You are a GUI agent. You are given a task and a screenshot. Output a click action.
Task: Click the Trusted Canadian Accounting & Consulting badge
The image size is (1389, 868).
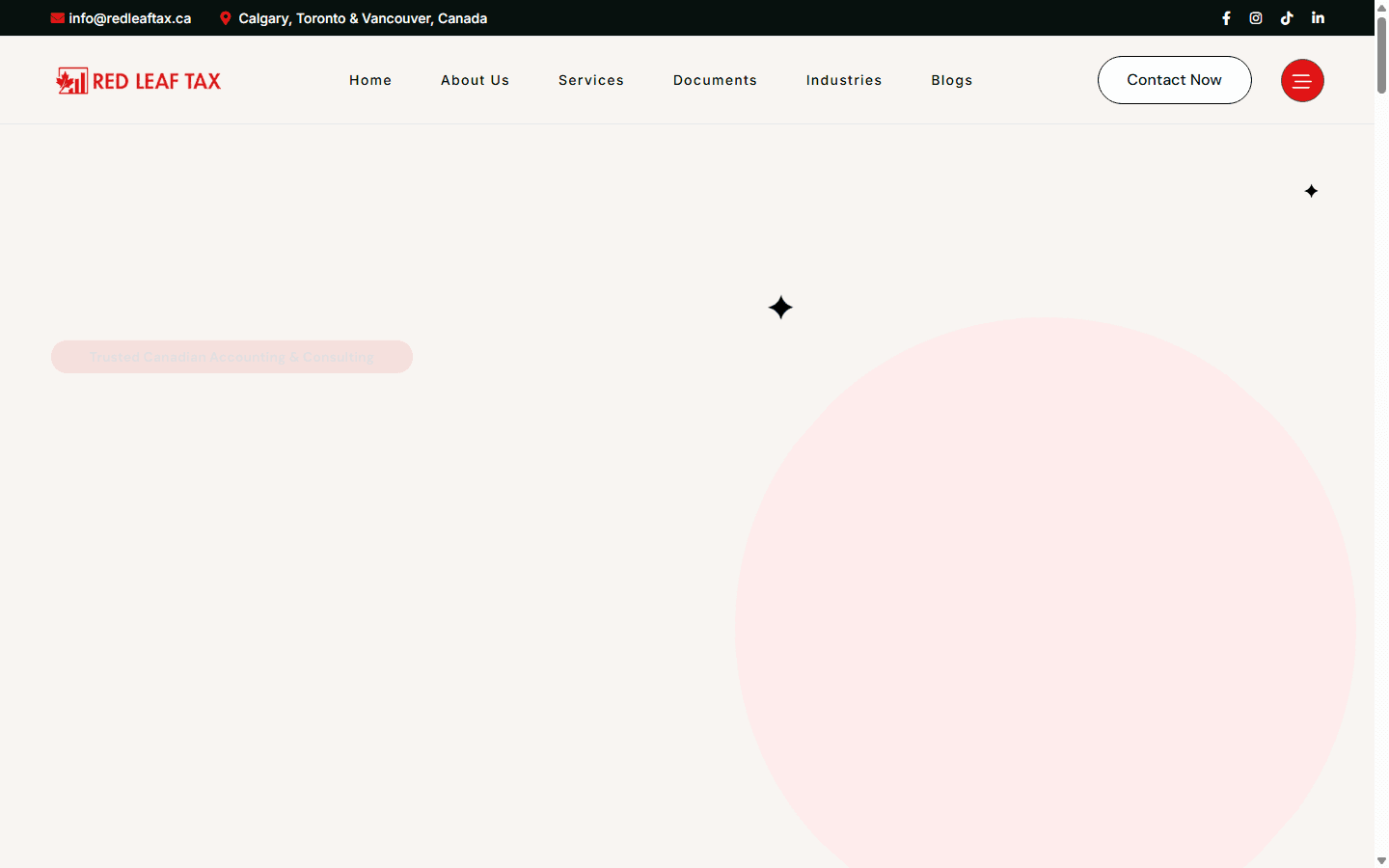[231, 357]
